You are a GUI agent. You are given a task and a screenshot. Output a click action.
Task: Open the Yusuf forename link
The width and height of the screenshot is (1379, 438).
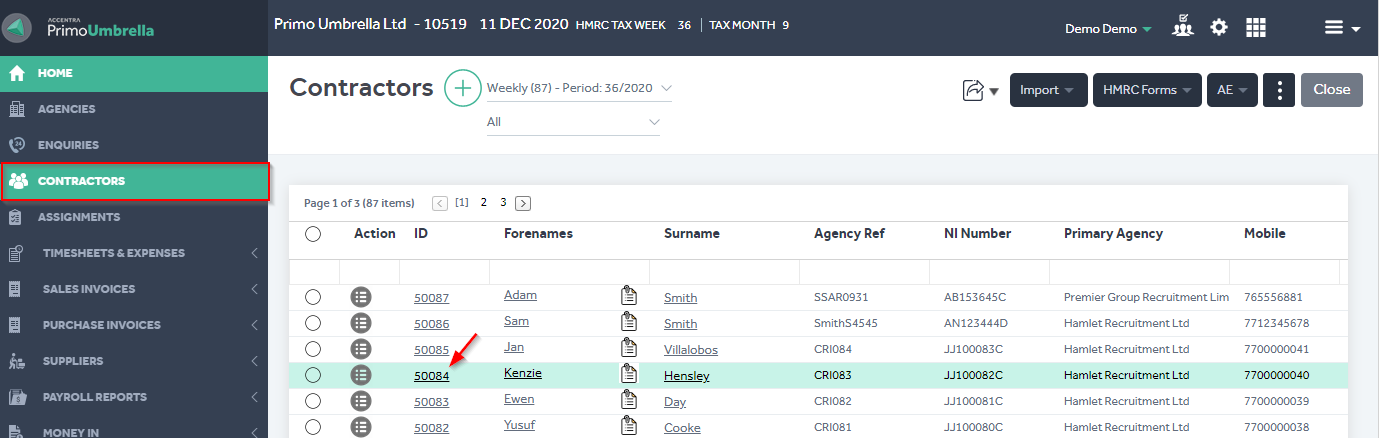(519, 424)
